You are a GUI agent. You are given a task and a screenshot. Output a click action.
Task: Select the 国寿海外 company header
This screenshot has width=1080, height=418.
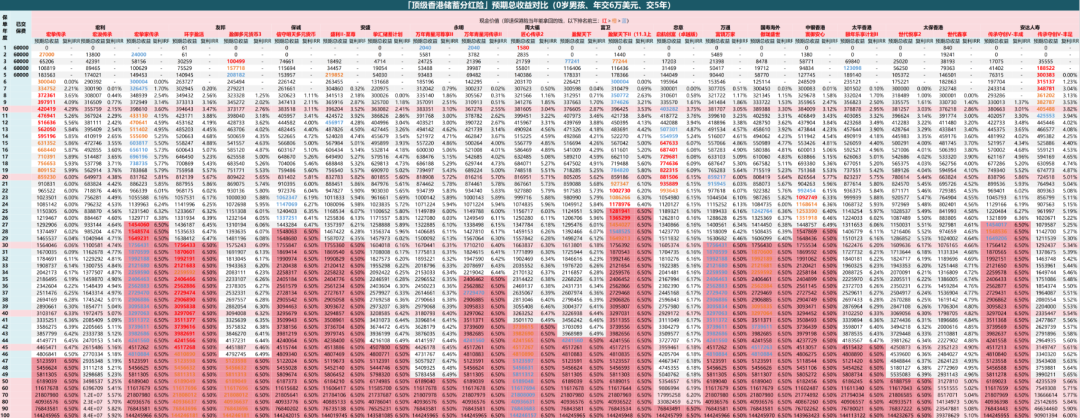click(x=772, y=28)
